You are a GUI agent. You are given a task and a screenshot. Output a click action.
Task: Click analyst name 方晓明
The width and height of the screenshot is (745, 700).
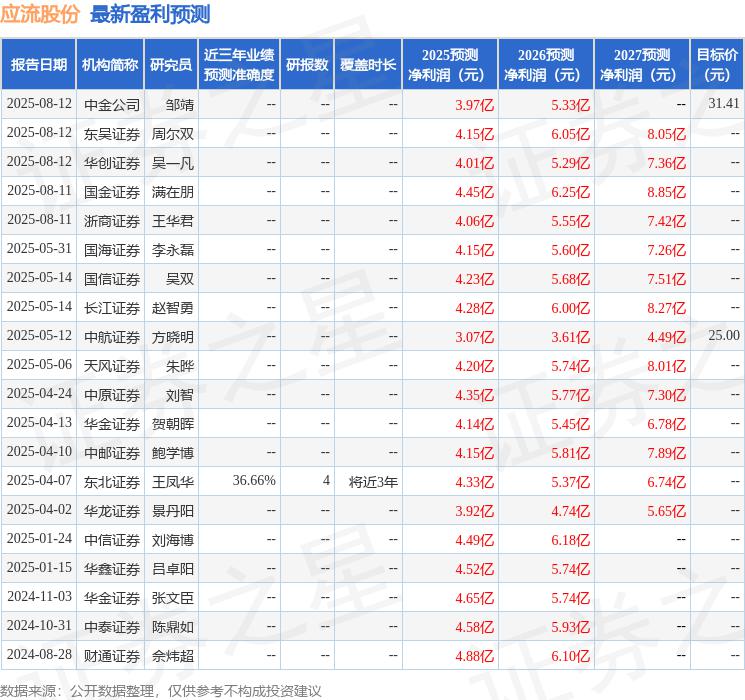(x=172, y=337)
